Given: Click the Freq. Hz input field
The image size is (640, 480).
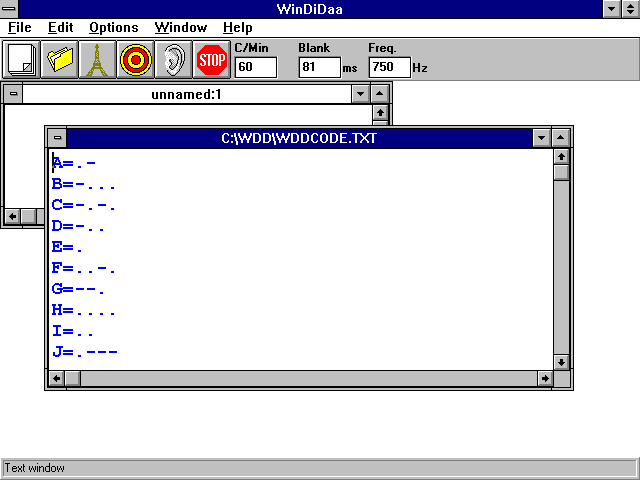Looking at the screenshot, I should [389, 67].
